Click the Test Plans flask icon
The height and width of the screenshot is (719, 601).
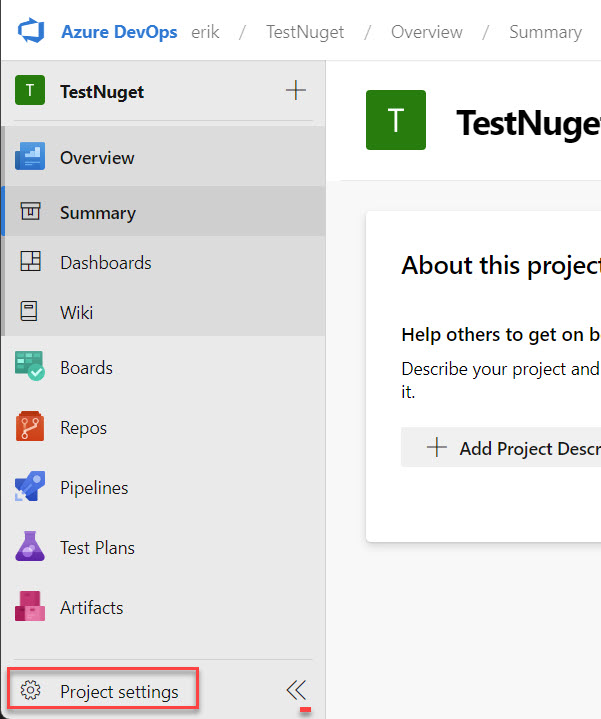coord(30,546)
